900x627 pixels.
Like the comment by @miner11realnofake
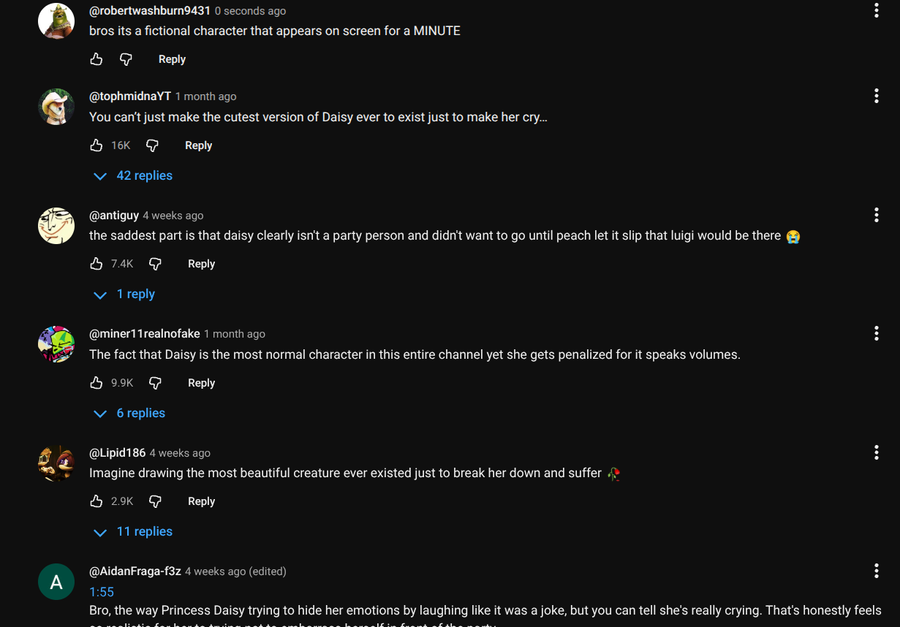click(x=97, y=383)
